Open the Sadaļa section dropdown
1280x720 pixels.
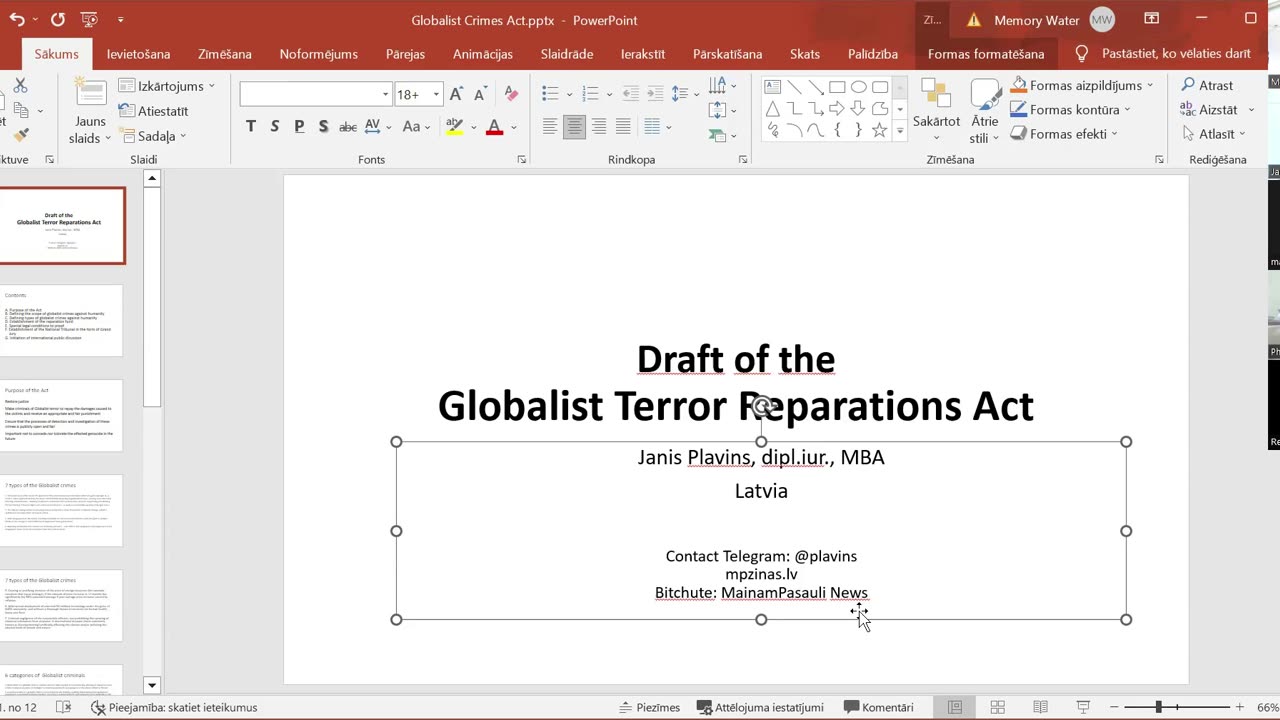click(x=152, y=136)
